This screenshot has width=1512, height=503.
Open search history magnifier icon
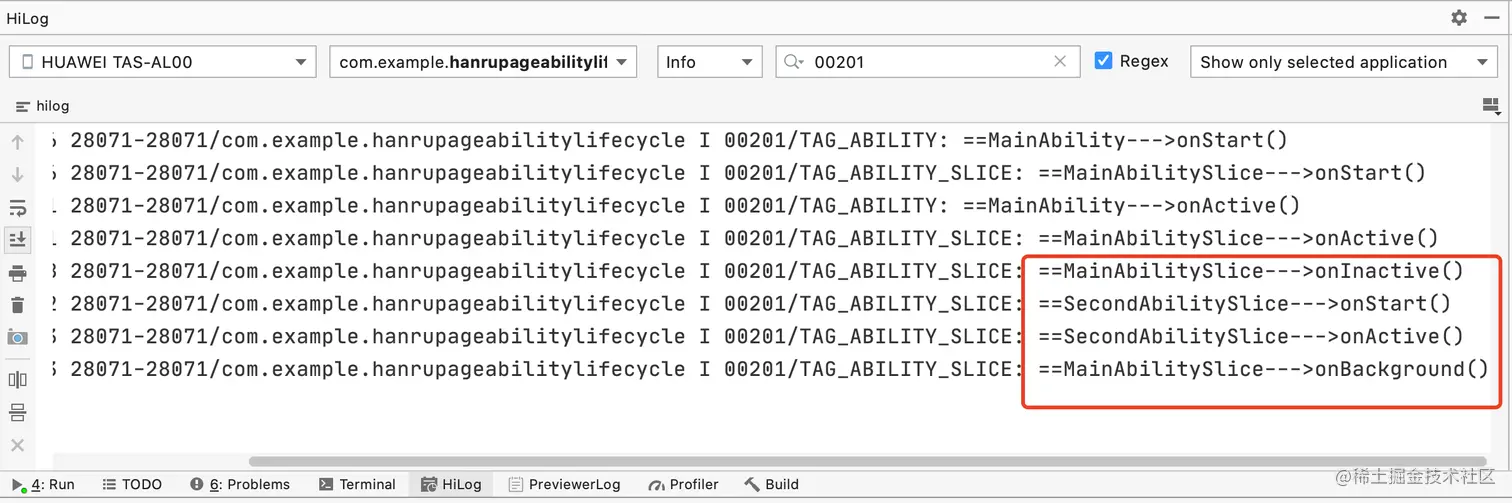tap(795, 62)
